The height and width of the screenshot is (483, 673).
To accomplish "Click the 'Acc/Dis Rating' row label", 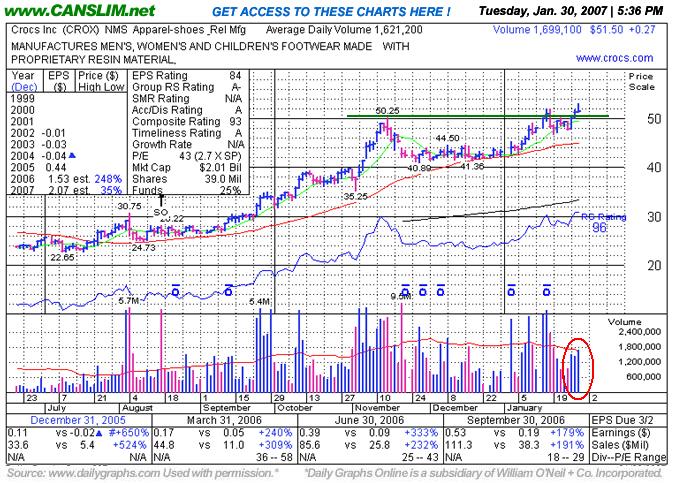I will coord(167,110).
